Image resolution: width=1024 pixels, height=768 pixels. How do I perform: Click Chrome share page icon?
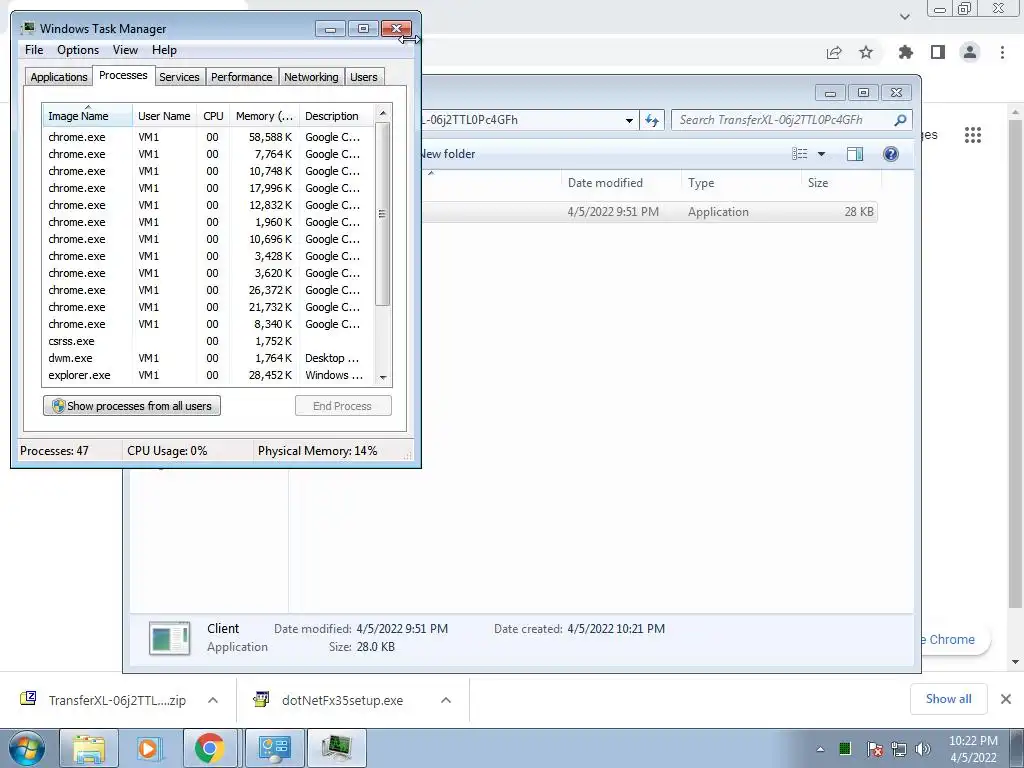834,52
